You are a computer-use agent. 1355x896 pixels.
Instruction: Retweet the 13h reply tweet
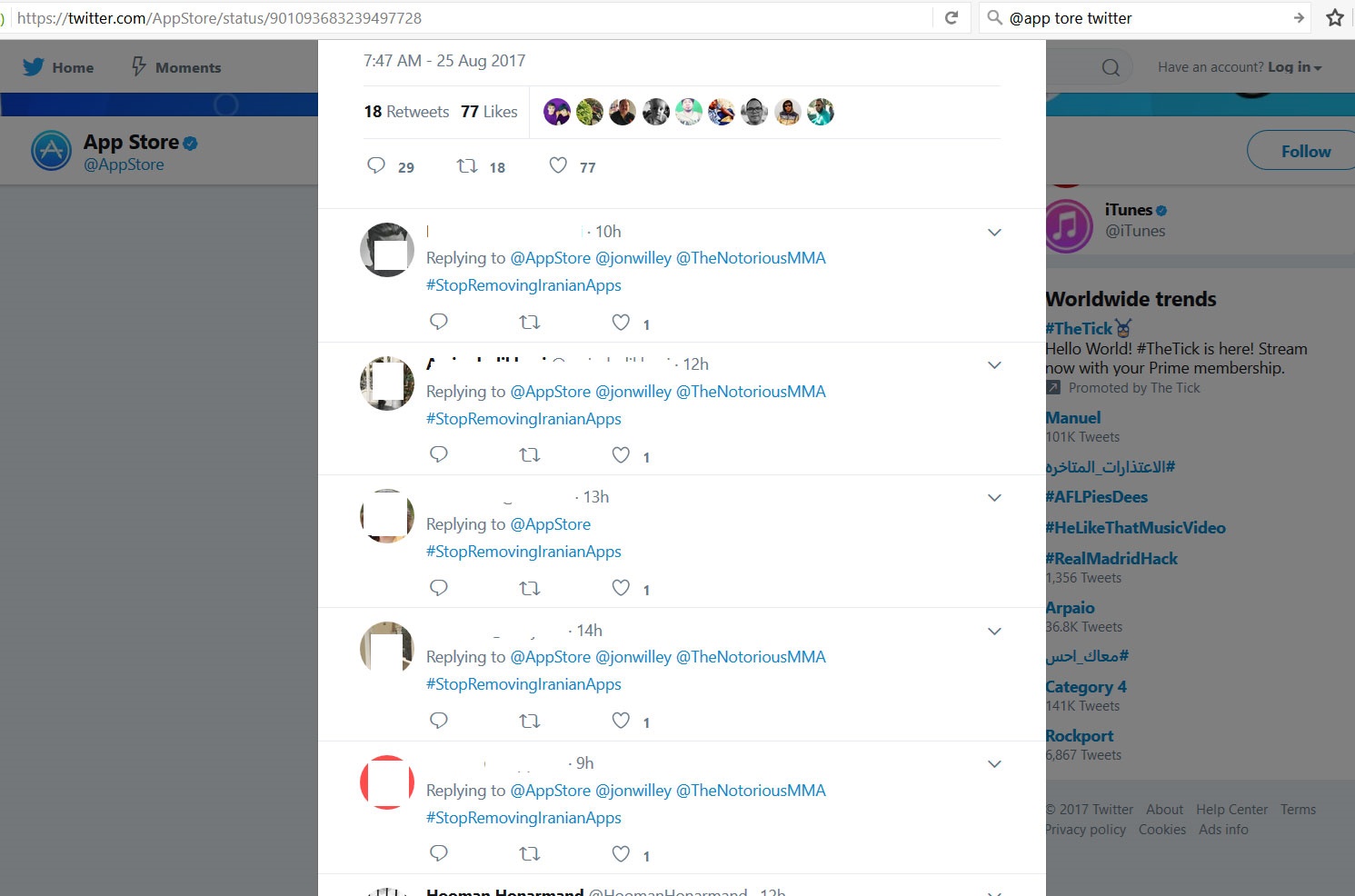[530, 588]
